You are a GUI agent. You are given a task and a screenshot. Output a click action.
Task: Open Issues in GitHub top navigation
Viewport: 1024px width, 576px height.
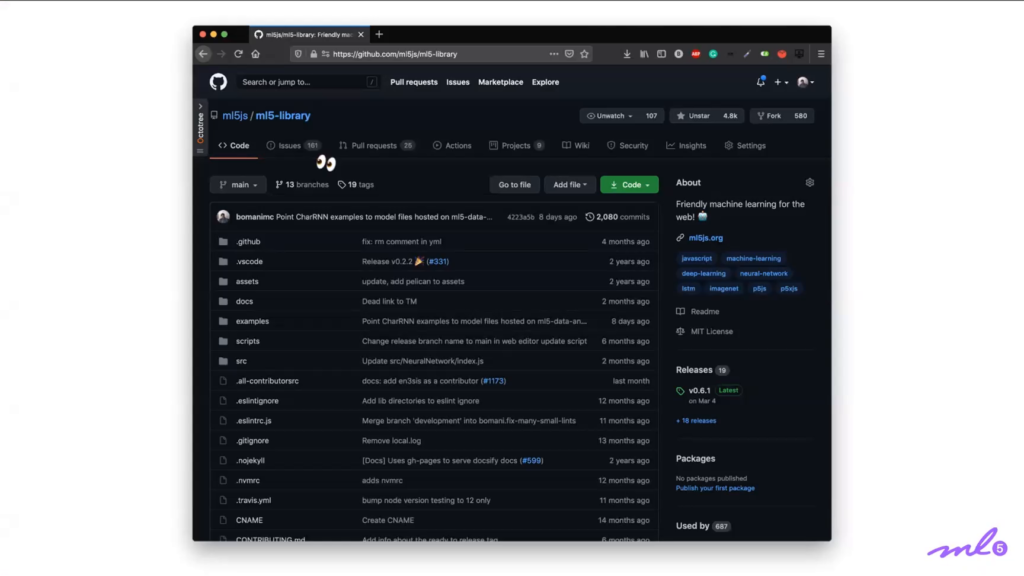pos(458,82)
